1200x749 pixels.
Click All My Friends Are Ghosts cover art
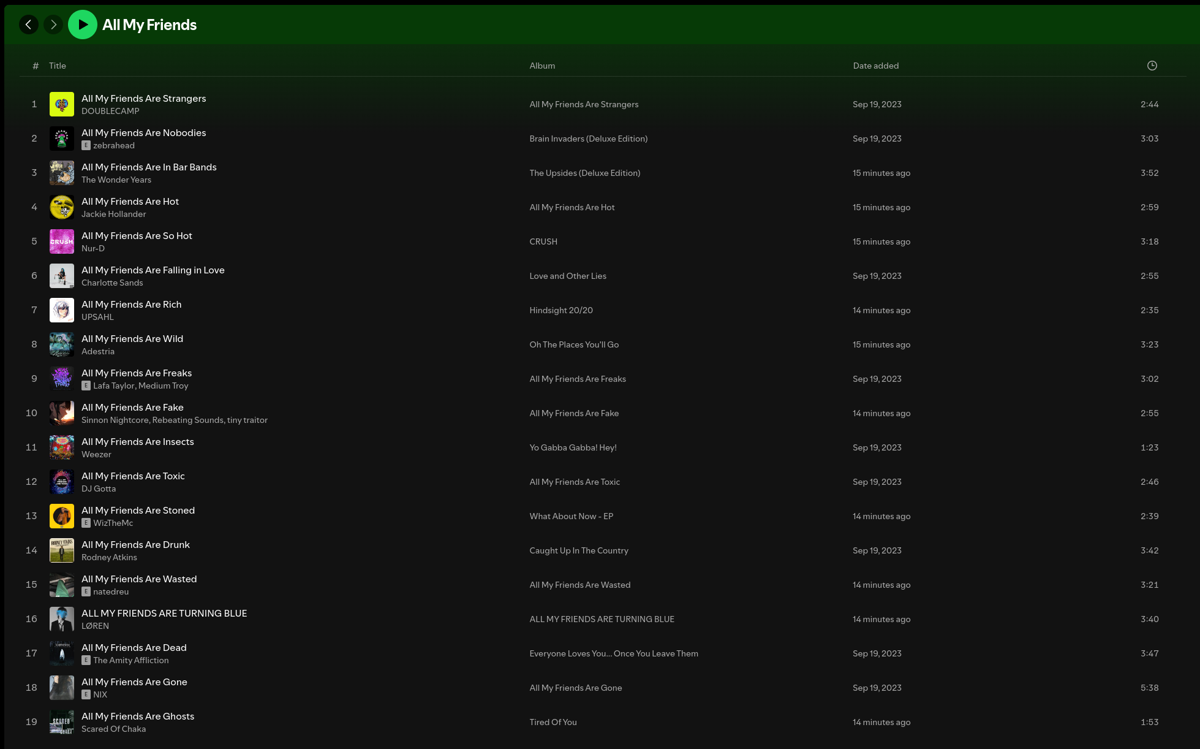(x=62, y=722)
